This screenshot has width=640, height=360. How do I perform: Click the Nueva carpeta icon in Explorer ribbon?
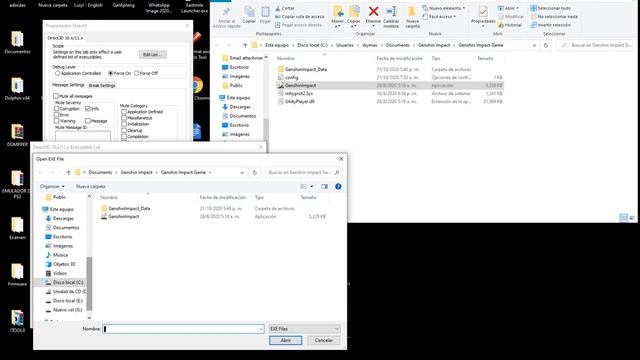[412, 11]
